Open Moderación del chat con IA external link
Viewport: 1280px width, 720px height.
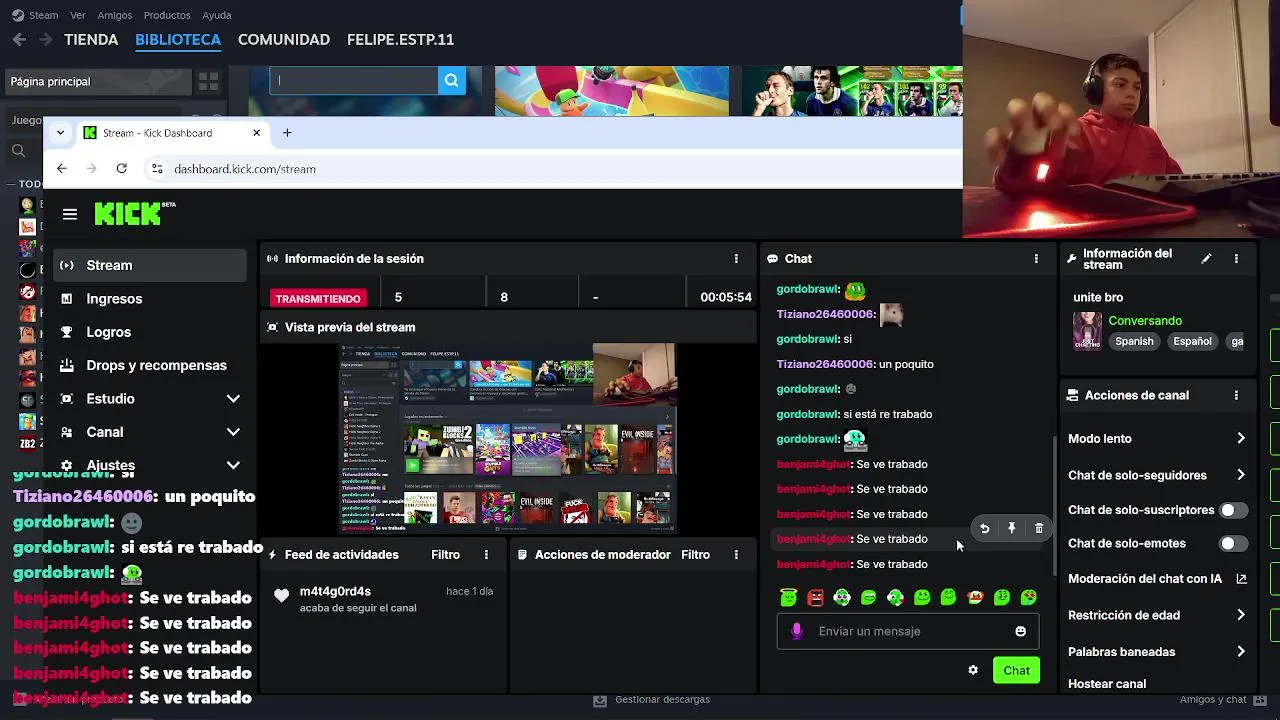click(1241, 578)
